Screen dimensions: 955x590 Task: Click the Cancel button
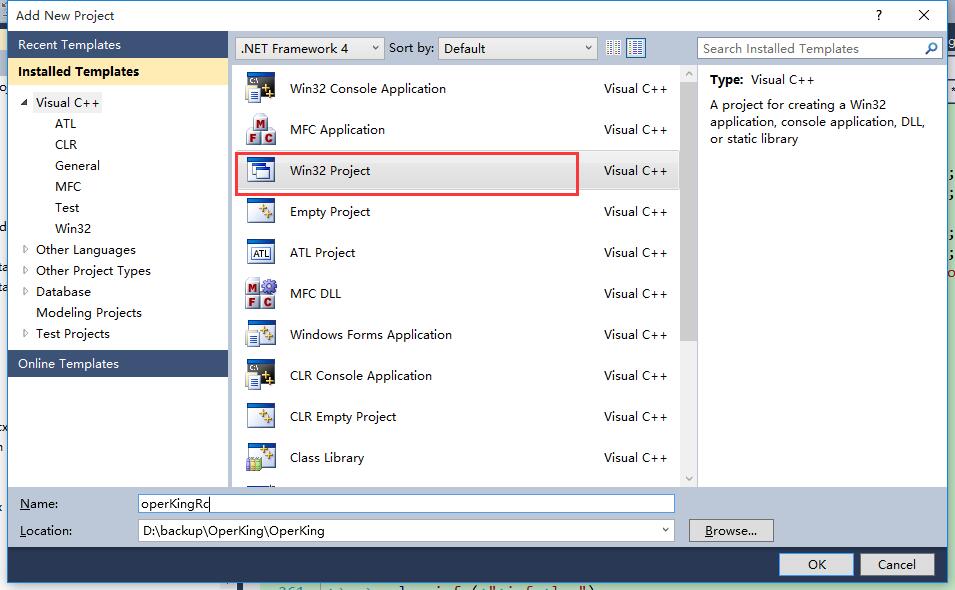tap(897, 564)
